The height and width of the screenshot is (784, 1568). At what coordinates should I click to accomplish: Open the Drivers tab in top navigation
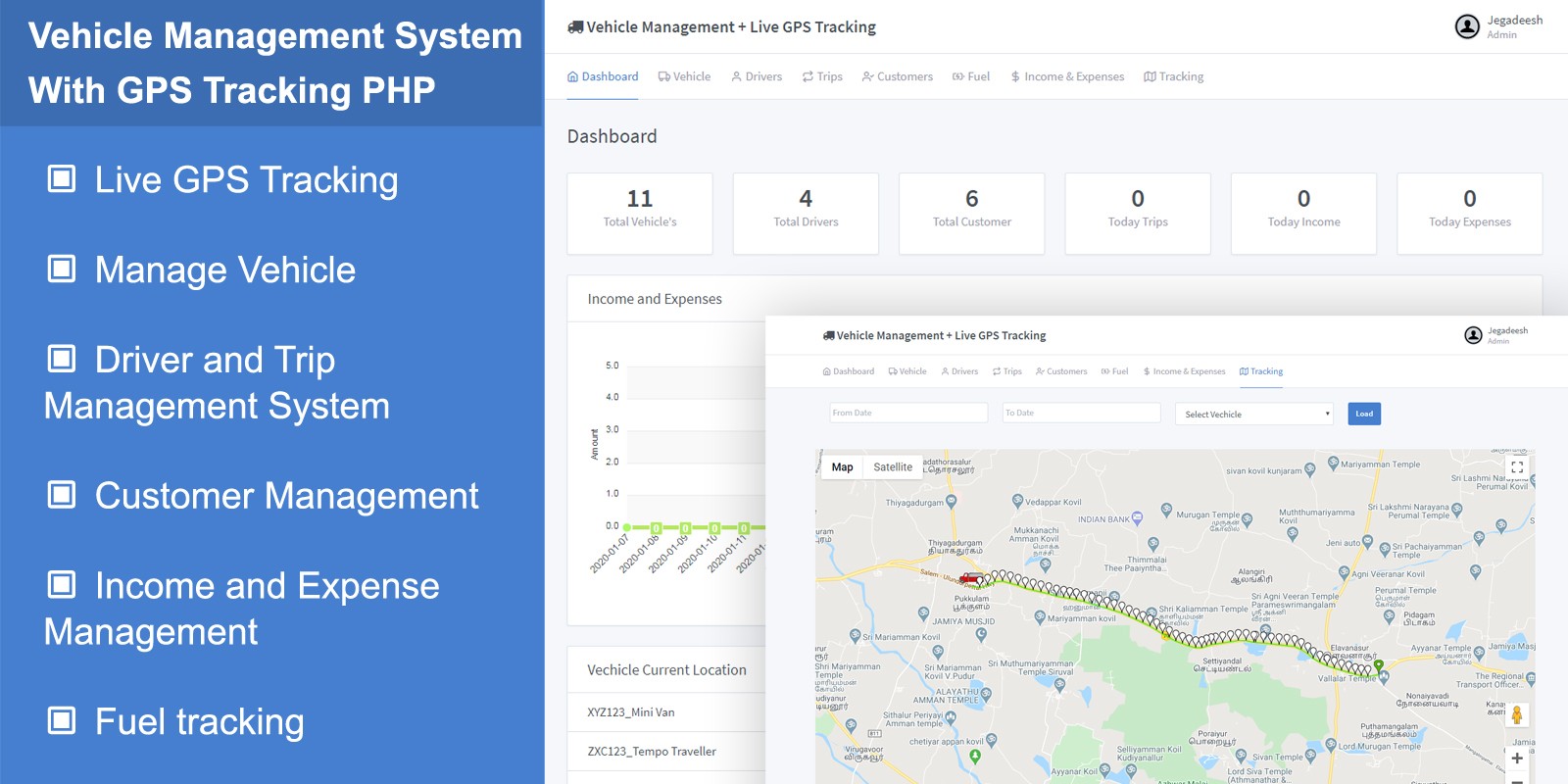coord(757,76)
